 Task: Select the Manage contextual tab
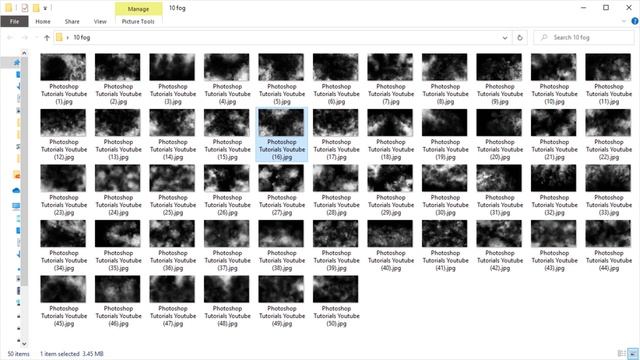pyautogui.click(x=138, y=9)
